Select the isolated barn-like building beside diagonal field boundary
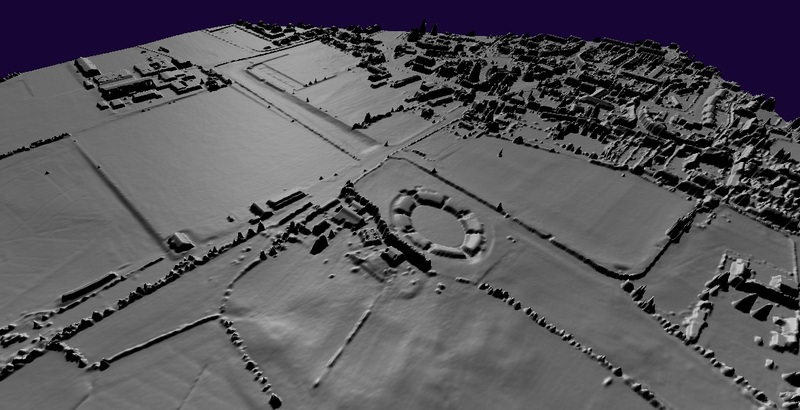This screenshot has height=410, width=800. (180, 242)
